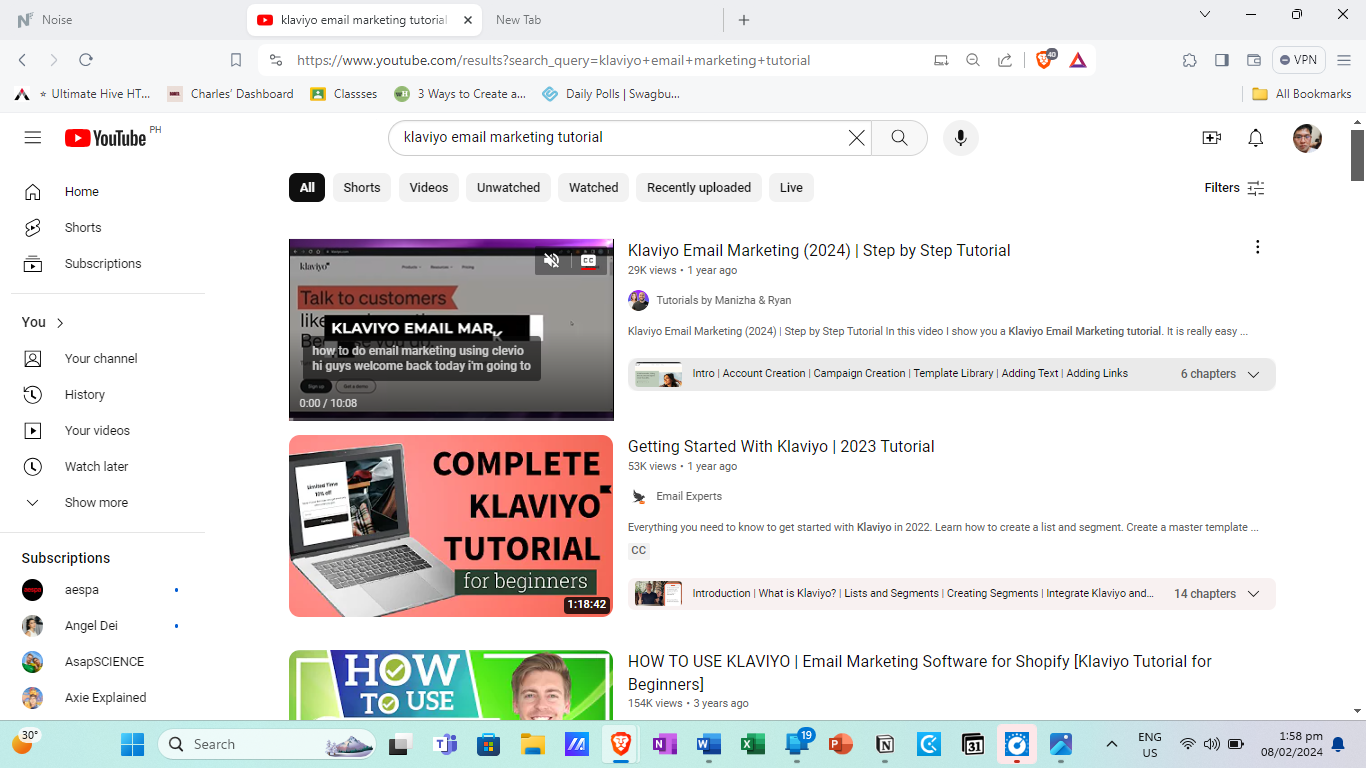Show hidden system tray icons
The height and width of the screenshot is (768, 1366).
coord(1111,744)
